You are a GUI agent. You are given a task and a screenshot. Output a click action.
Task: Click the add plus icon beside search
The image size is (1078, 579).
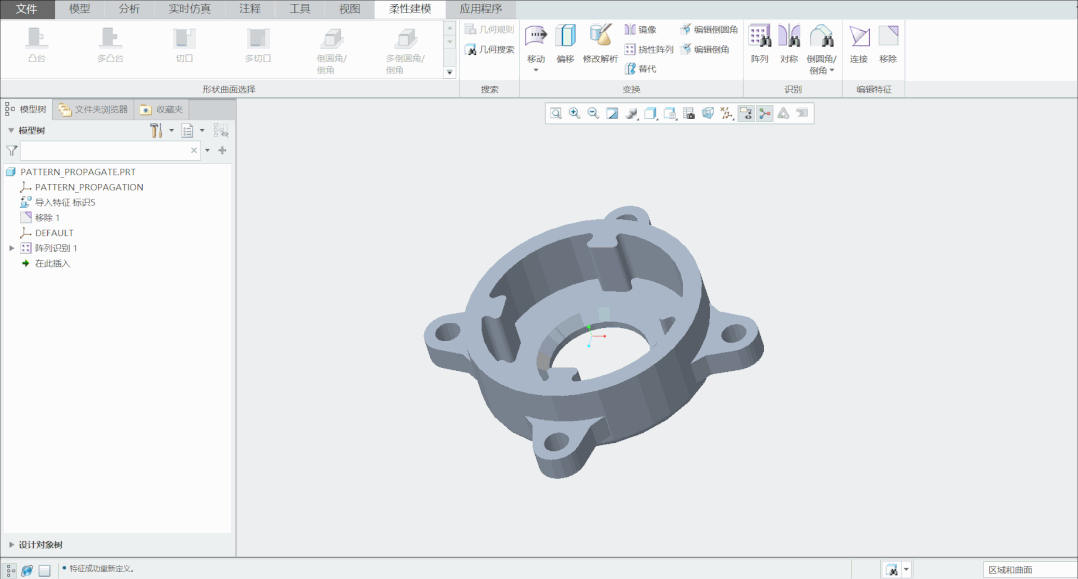(222, 151)
